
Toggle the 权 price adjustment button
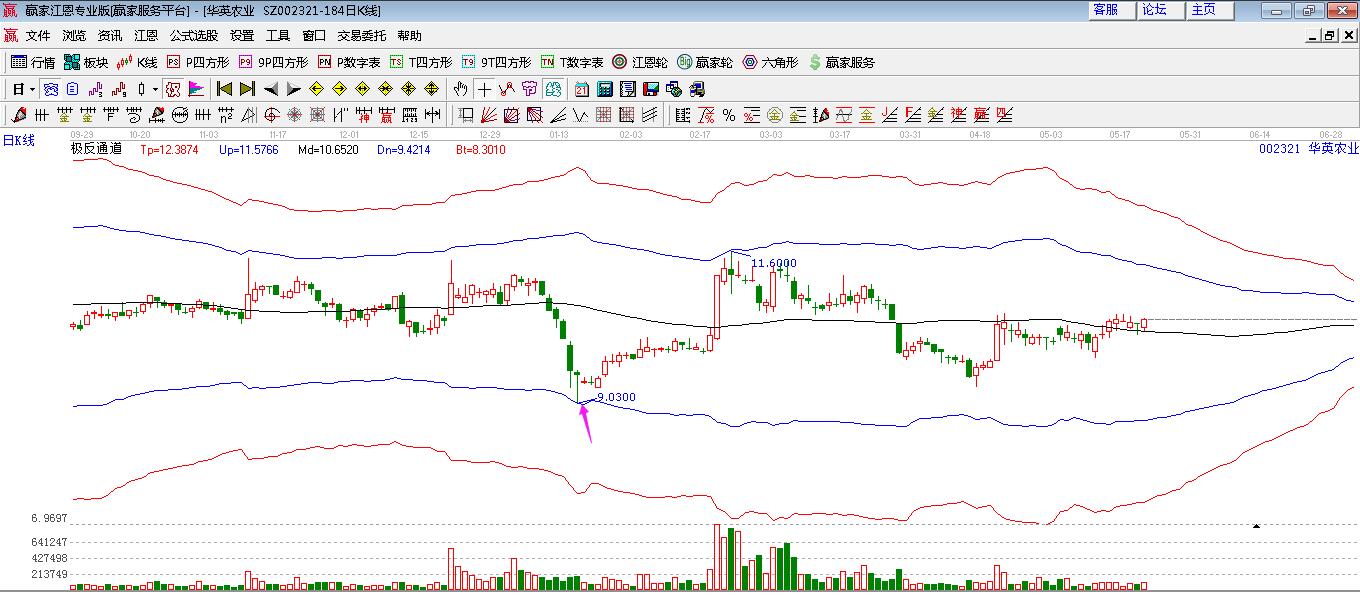(x=173, y=89)
